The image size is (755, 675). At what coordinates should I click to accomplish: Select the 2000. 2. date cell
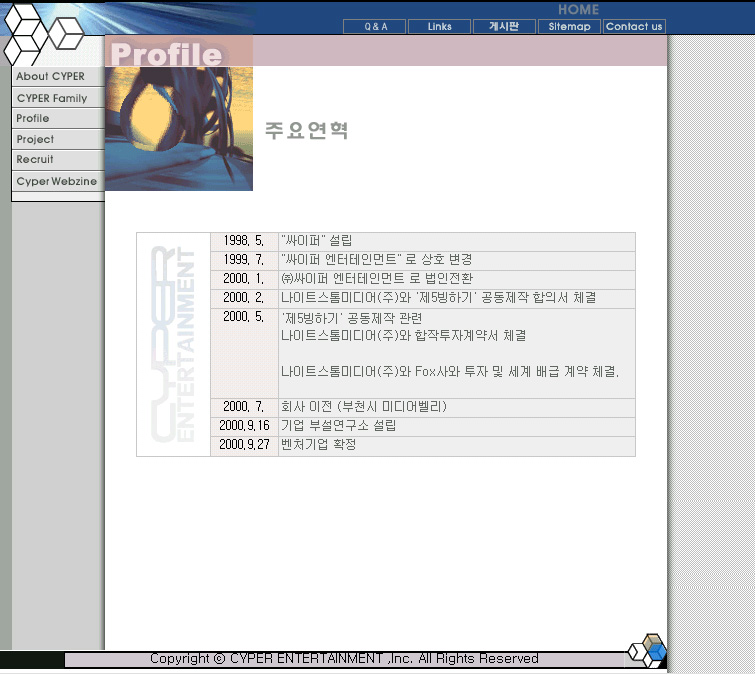[x=244, y=298]
